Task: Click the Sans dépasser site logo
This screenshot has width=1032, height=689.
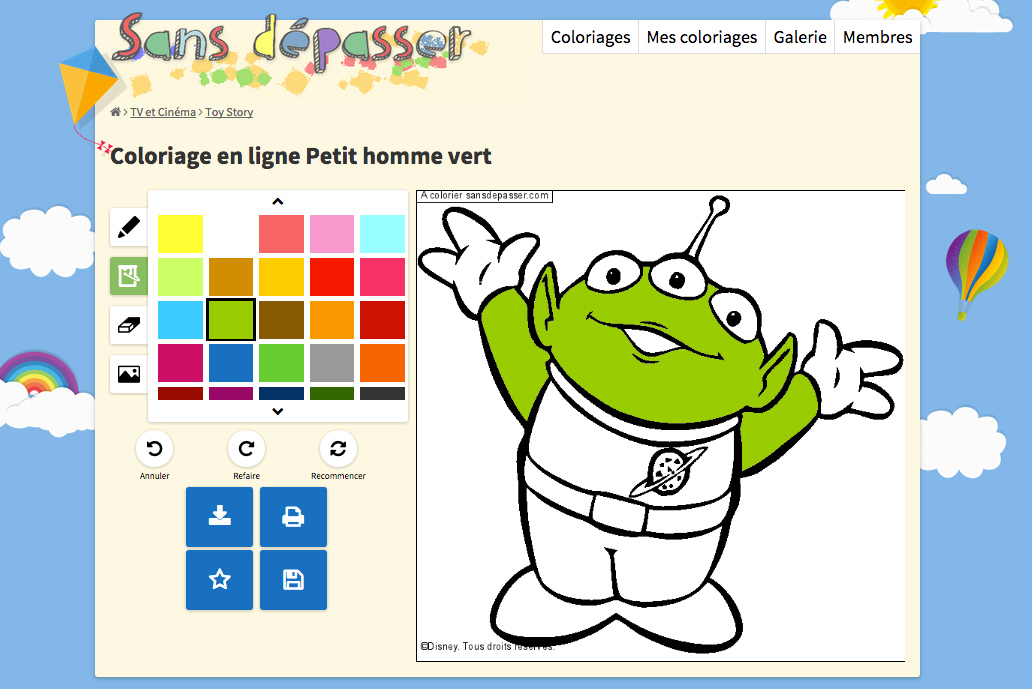Action: (x=293, y=41)
